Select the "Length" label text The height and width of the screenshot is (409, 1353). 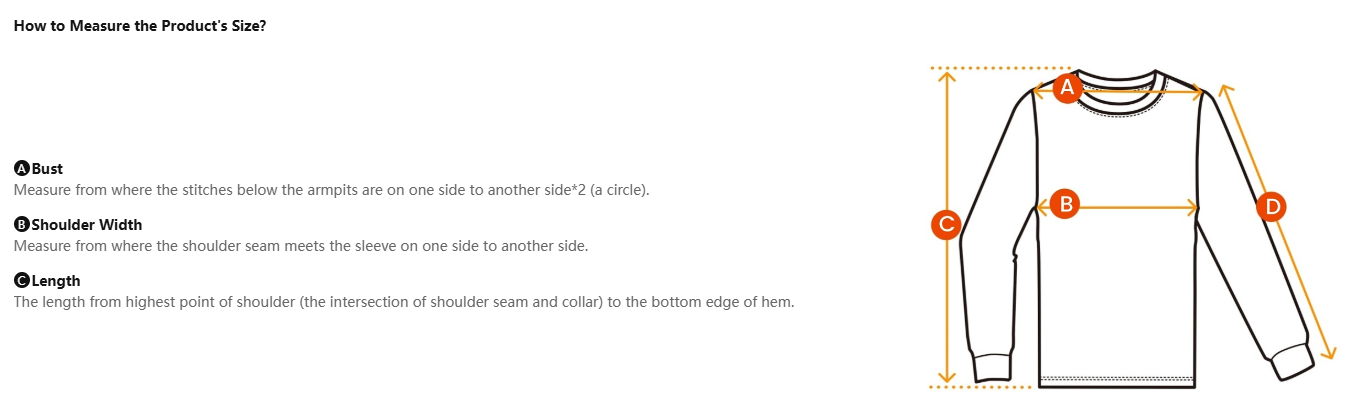click(x=56, y=281)
